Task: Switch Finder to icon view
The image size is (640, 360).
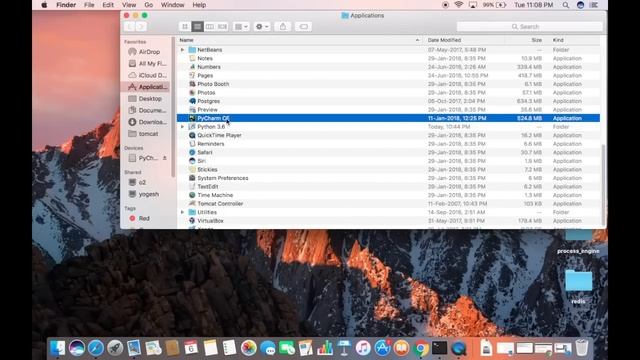Action: point(185,27)
